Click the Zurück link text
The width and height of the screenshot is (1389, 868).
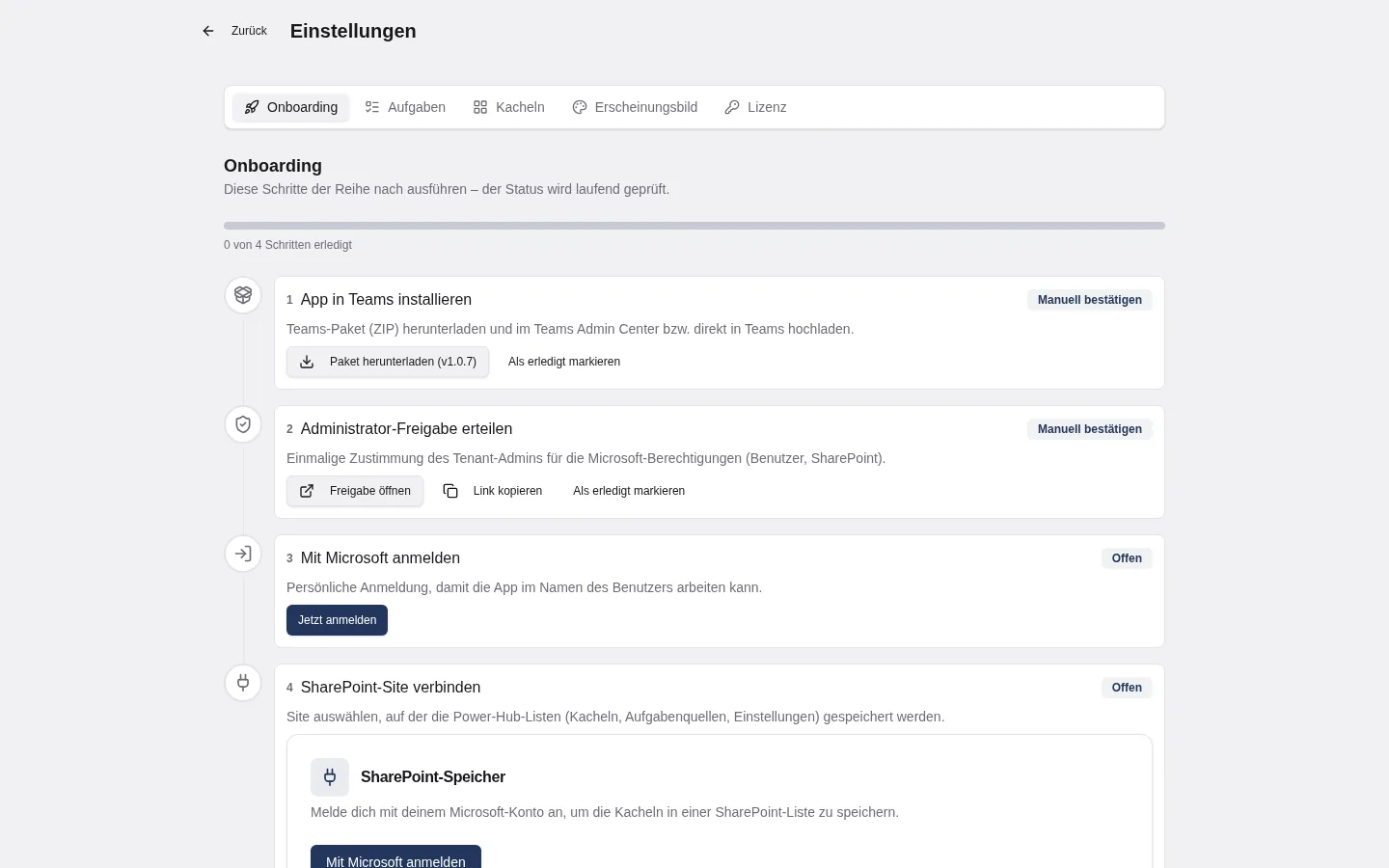(249, 31)
